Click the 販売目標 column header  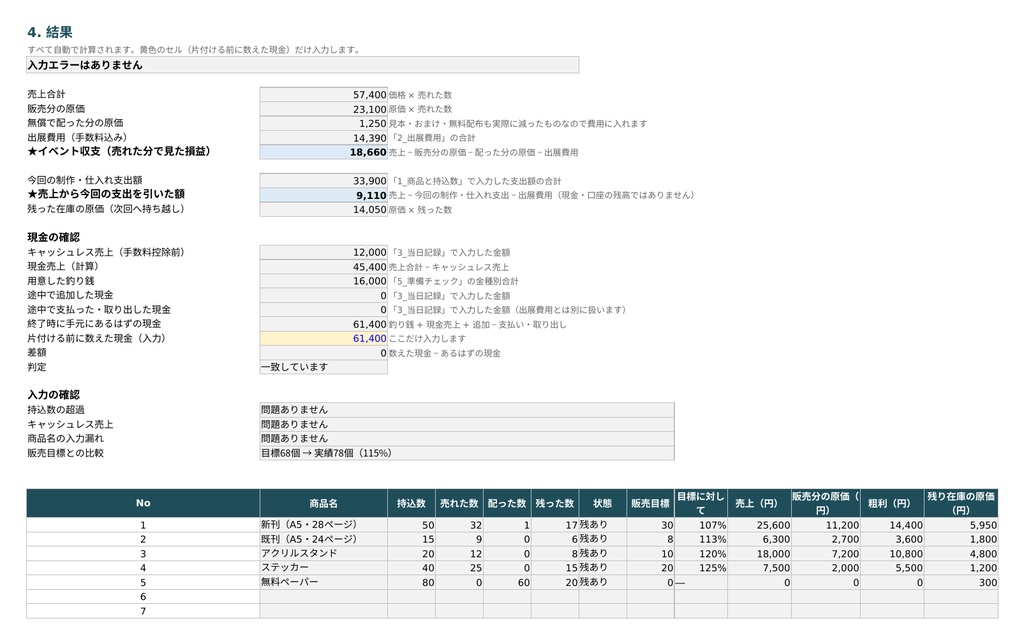[x=650, y=503]
